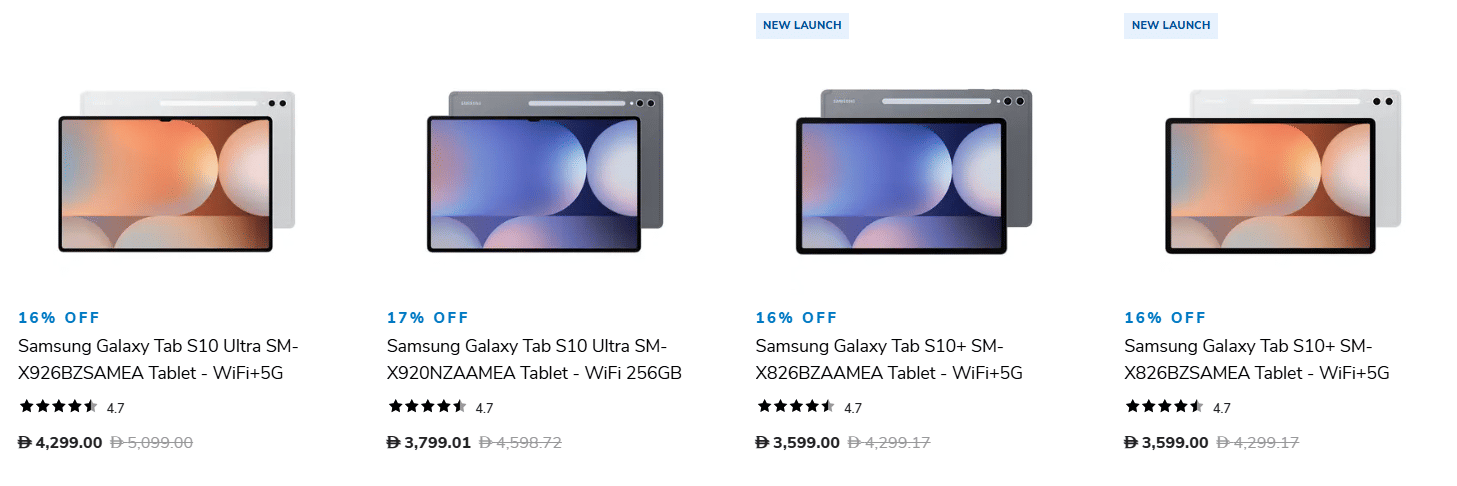Click the NEW LAUNCH badge on SM-X826BZAAMEA

point(802,25)
